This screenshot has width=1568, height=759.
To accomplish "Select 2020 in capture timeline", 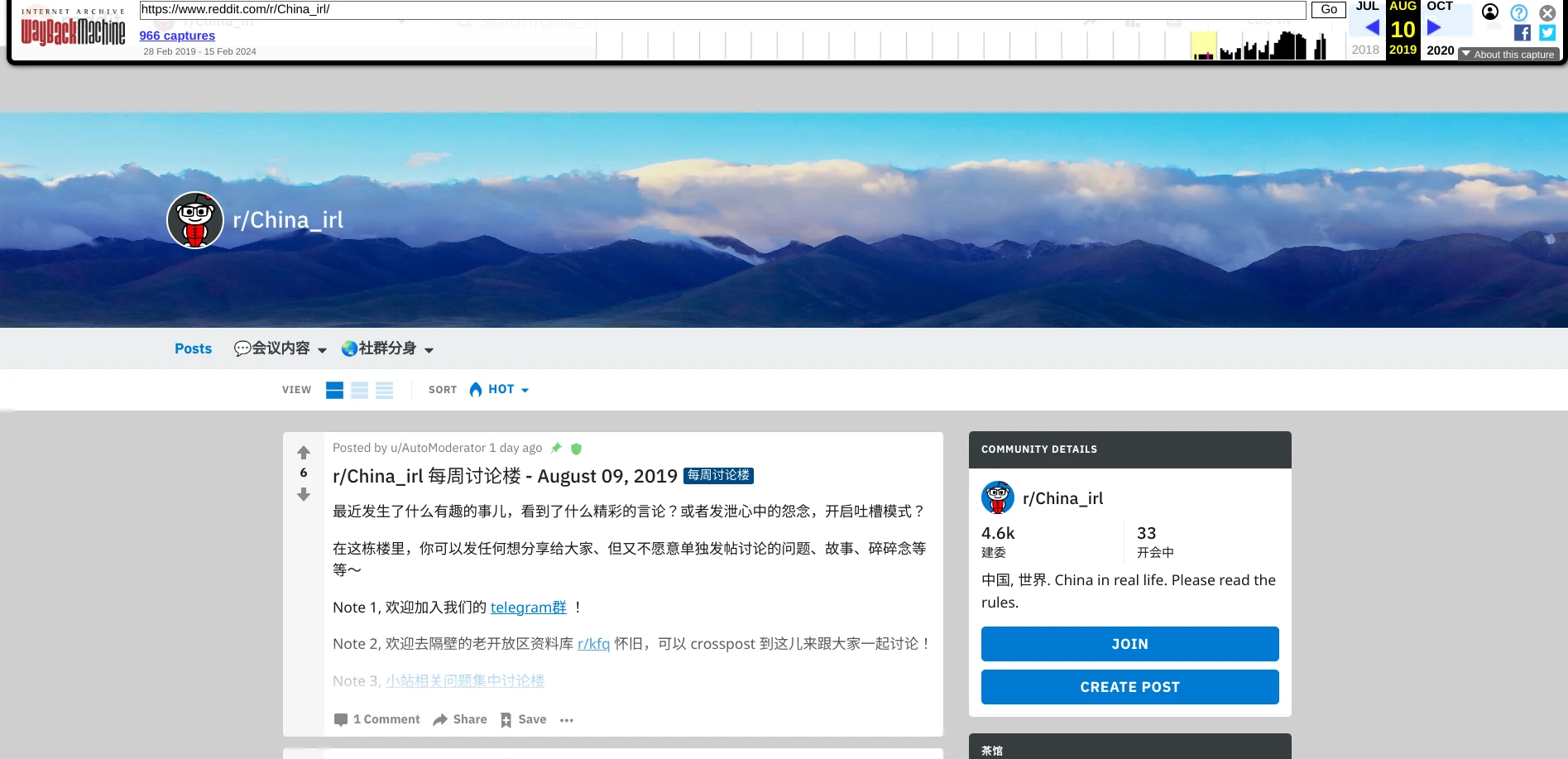I will click(x=1441, y=50).
